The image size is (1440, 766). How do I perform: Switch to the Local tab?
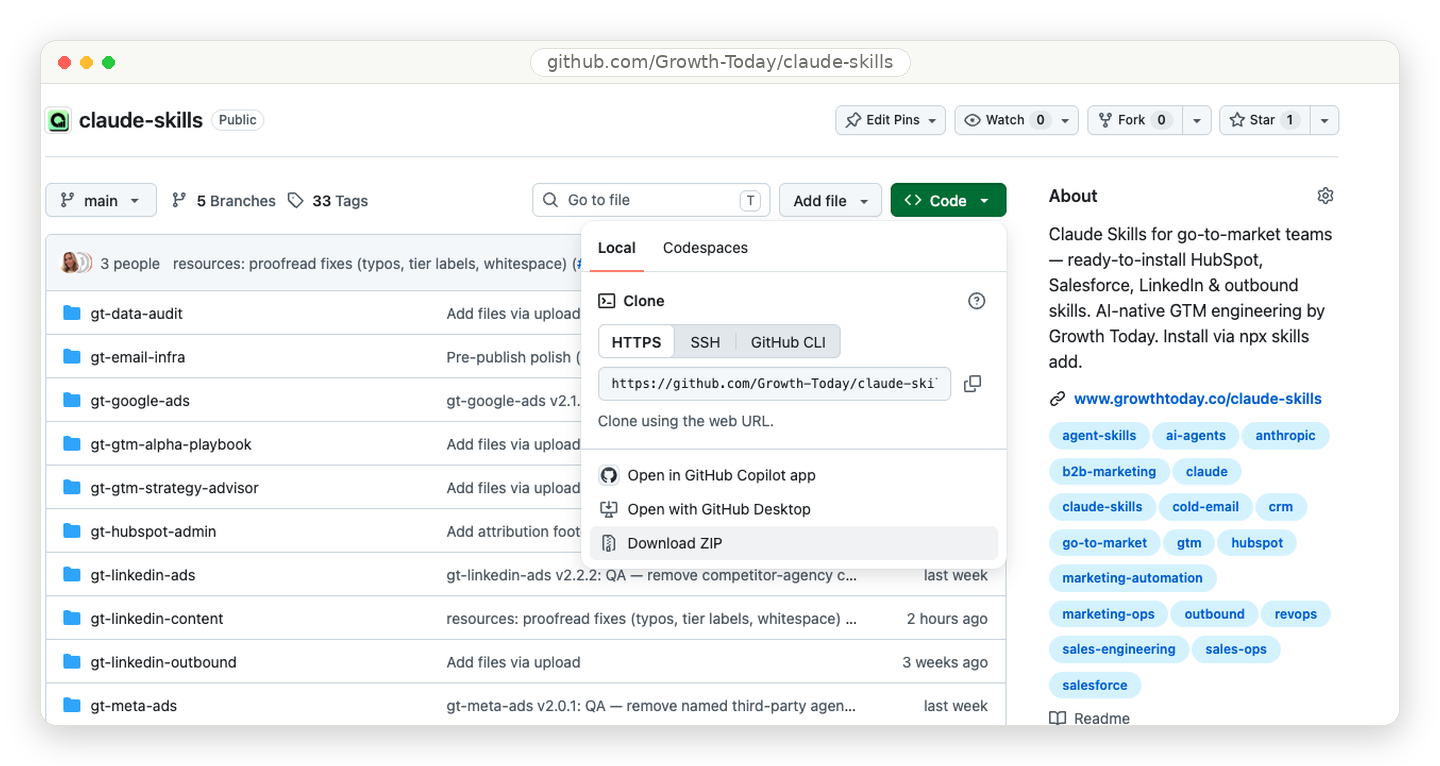pos(617,248)
